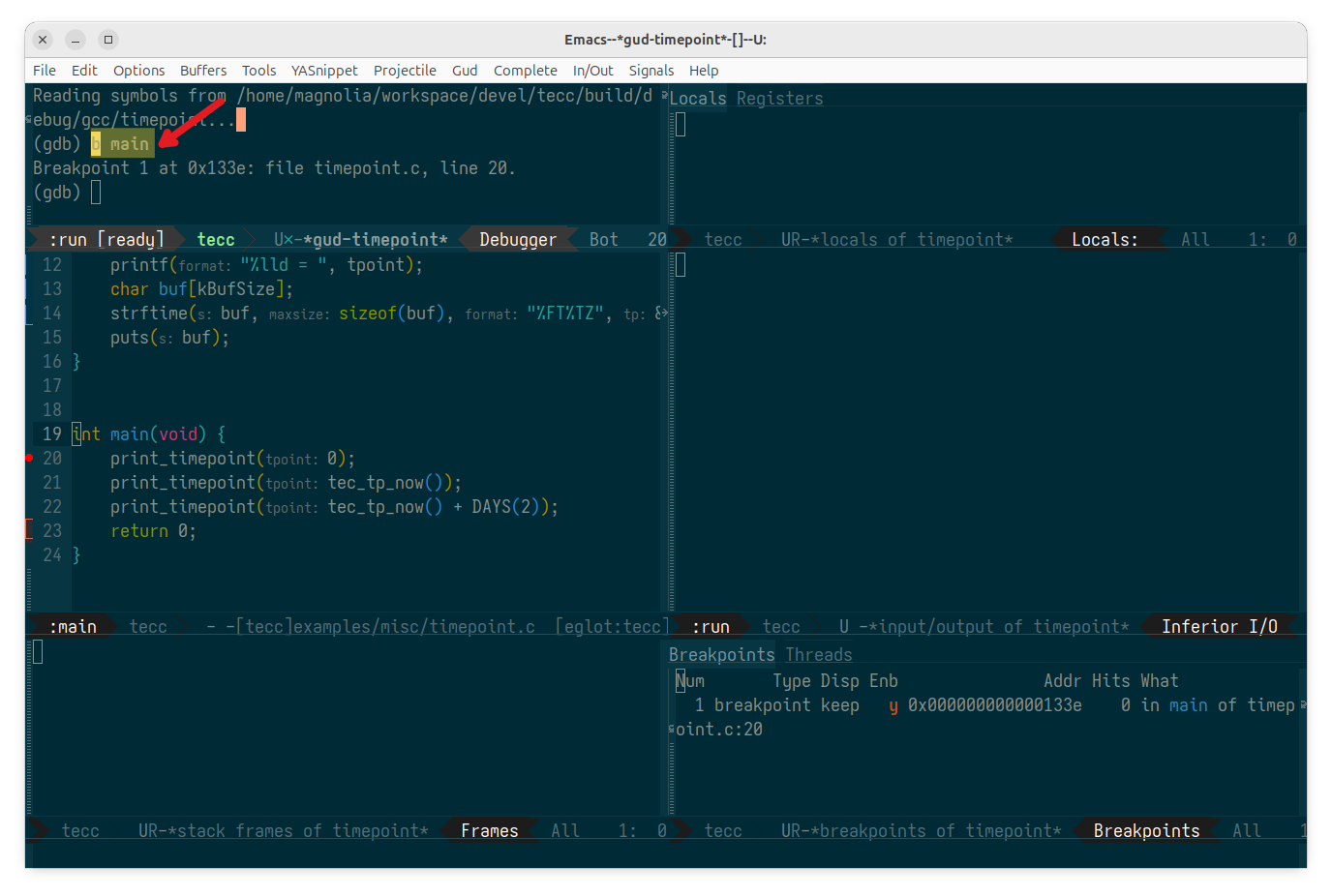Click the 'main' function link in the breakpoints table

(1189, 705)
